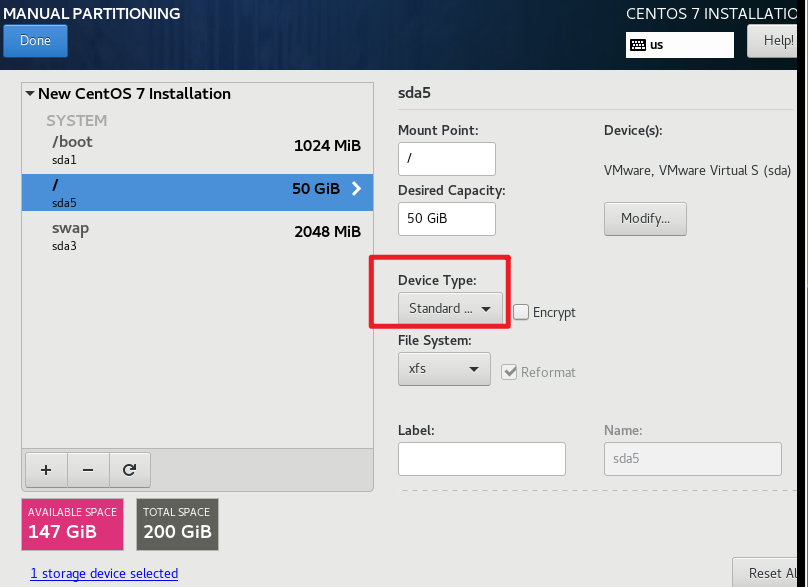Click the us keyboard layout selector
Image resolution: width=808 pixels, height=587 pixels.
(680, 45)
